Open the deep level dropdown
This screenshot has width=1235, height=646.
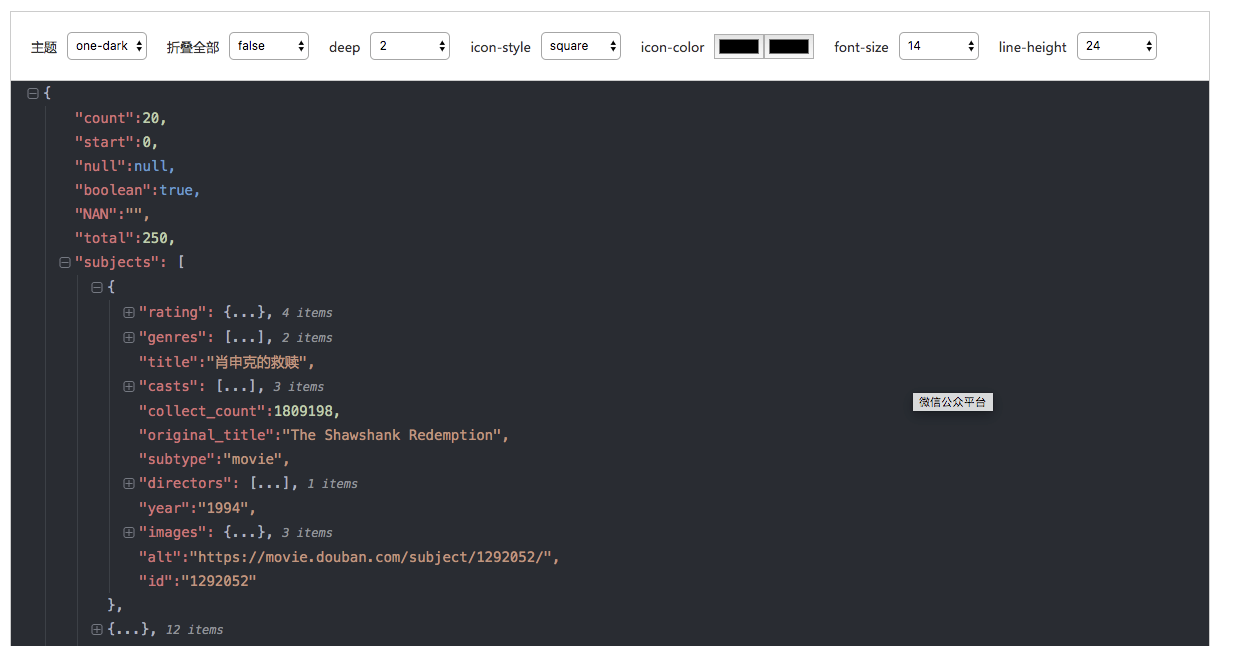410,45
